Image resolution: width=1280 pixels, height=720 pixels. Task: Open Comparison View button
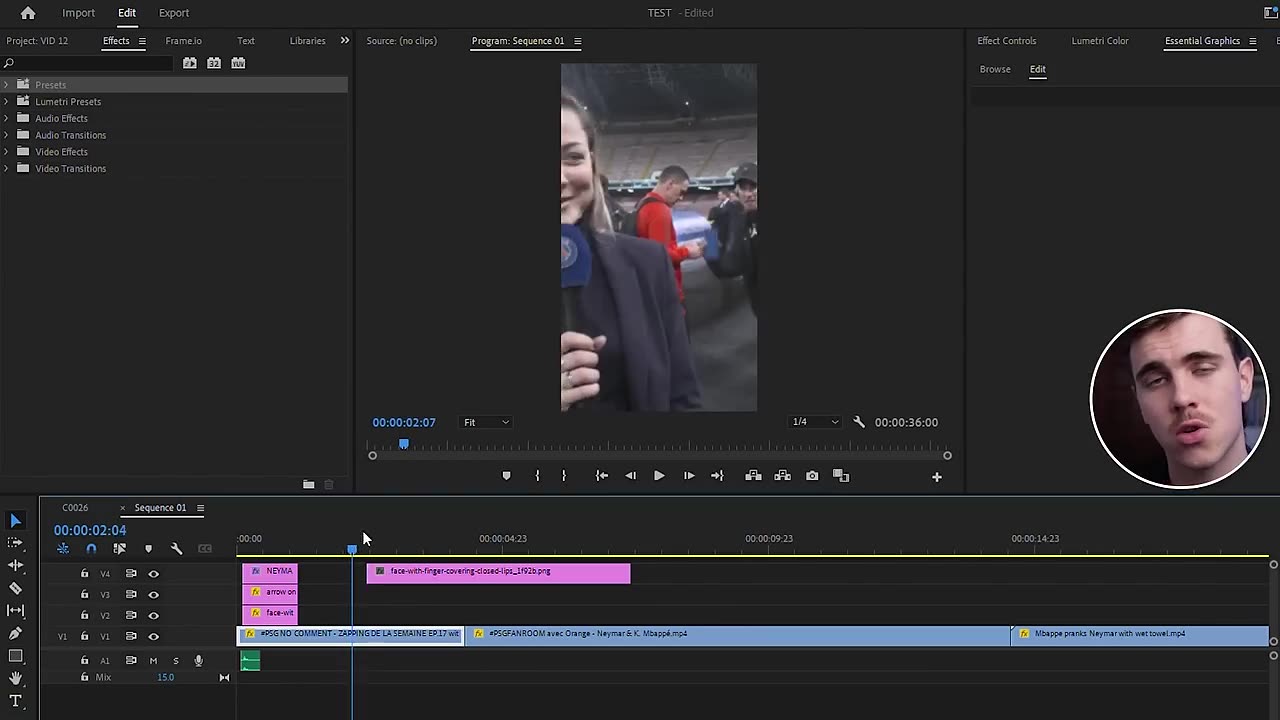coord(841,476)
